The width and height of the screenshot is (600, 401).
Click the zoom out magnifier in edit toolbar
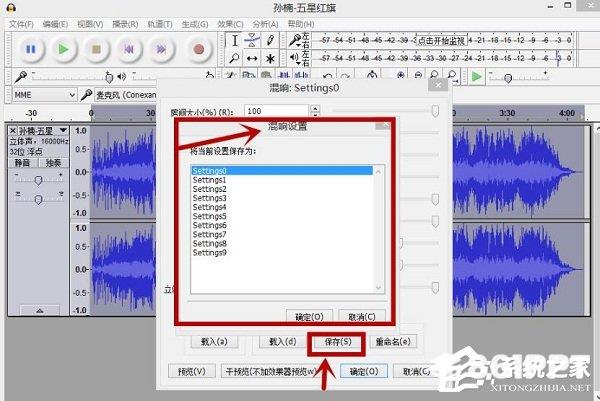[x=418, y=75]
